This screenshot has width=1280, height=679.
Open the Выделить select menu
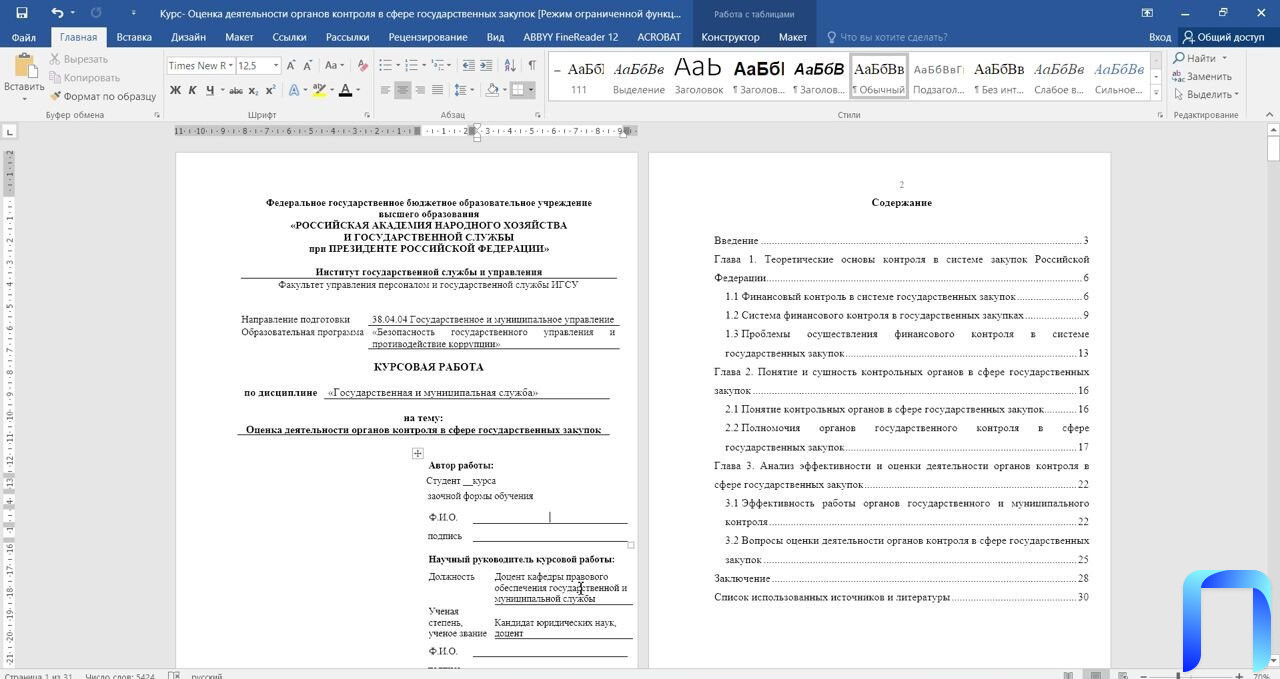pyautogui.click(x=1206, y=94)
